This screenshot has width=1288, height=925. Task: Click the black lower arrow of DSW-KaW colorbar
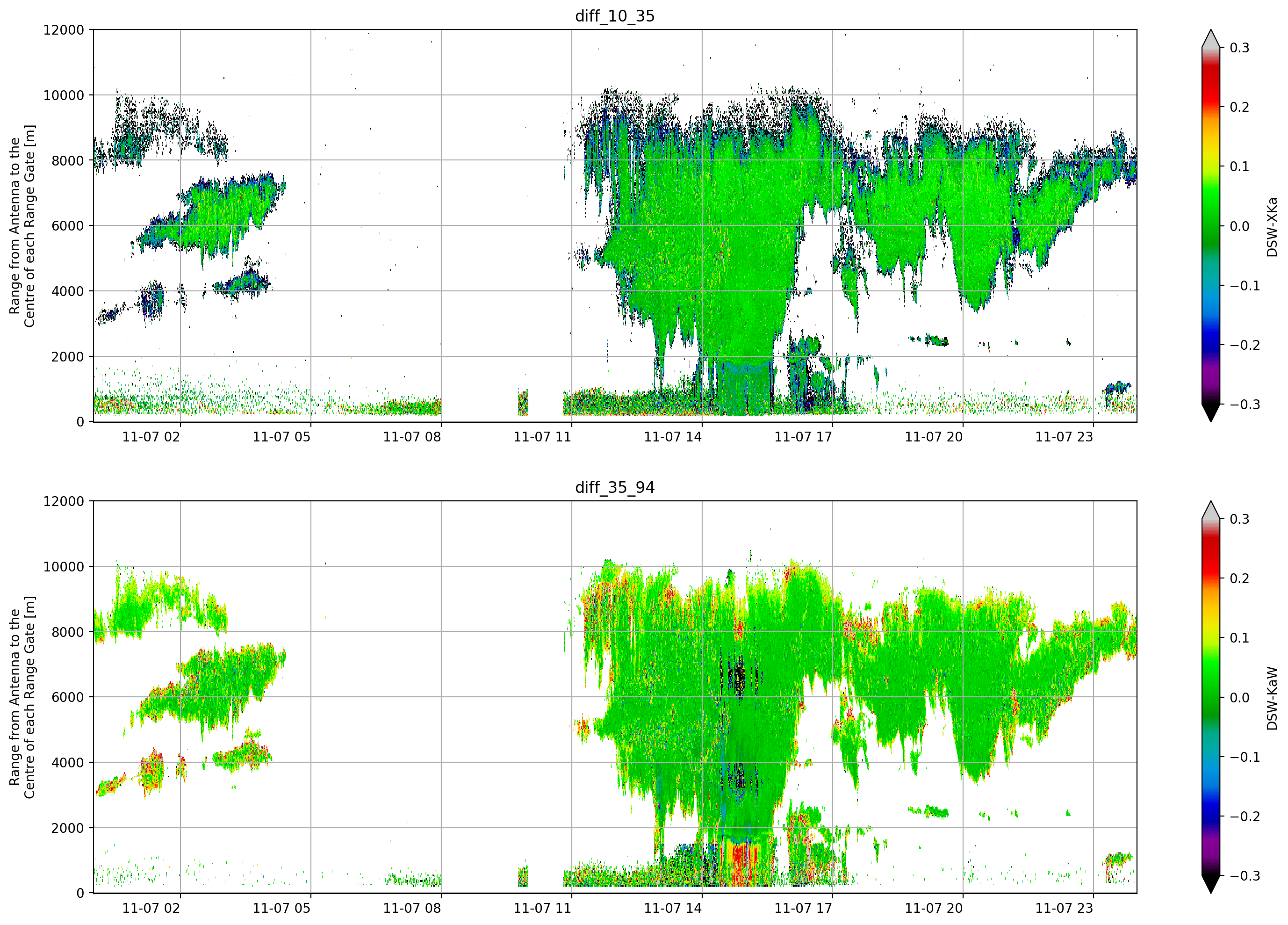coord(1211,885)
